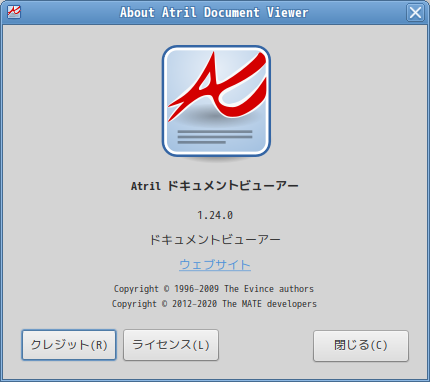Click the 2012-2020 MATE copyright line

coord(214,304)
